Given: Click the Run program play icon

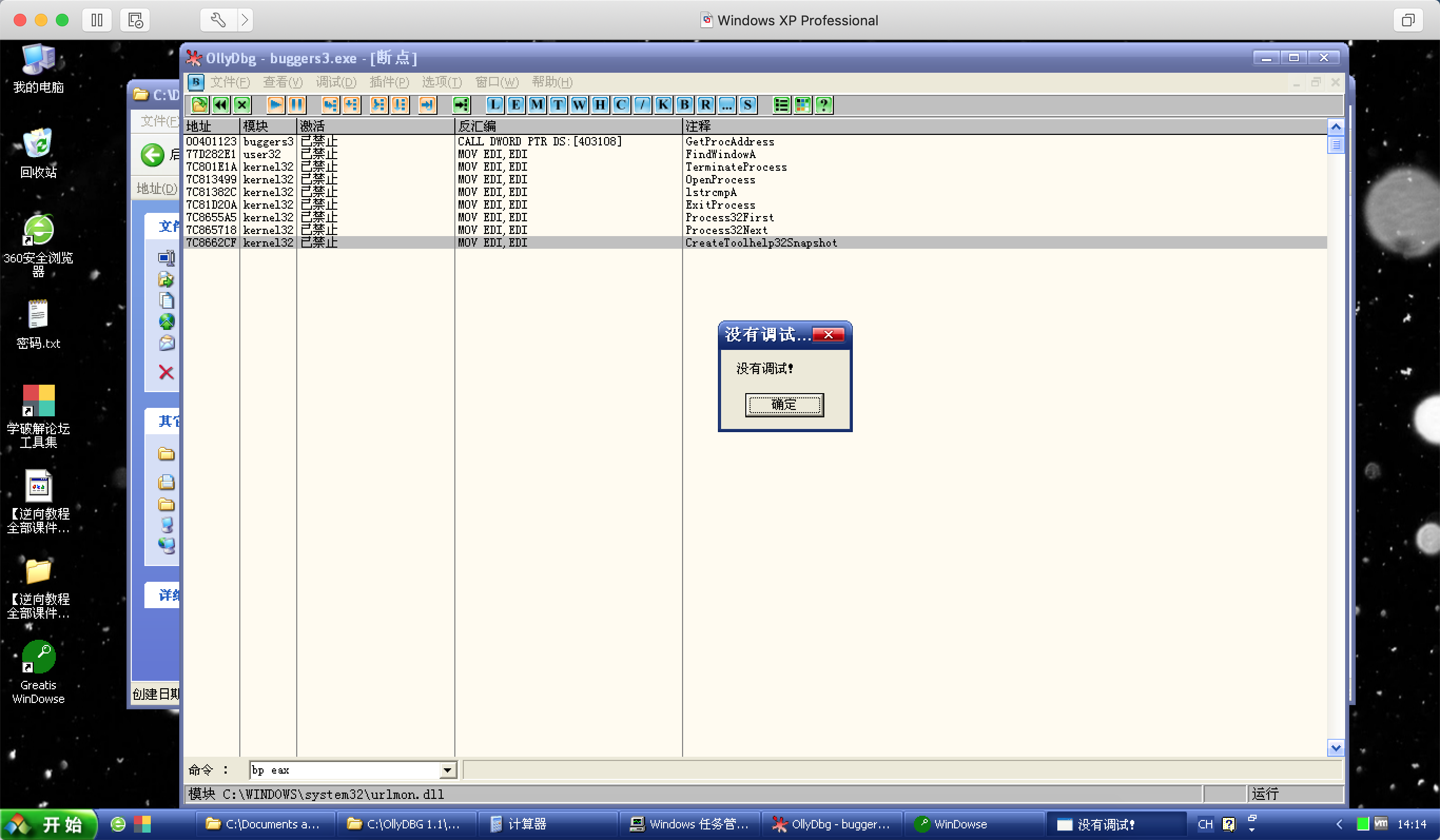Looking at the screenshot, I should click(x=276, y=104).
